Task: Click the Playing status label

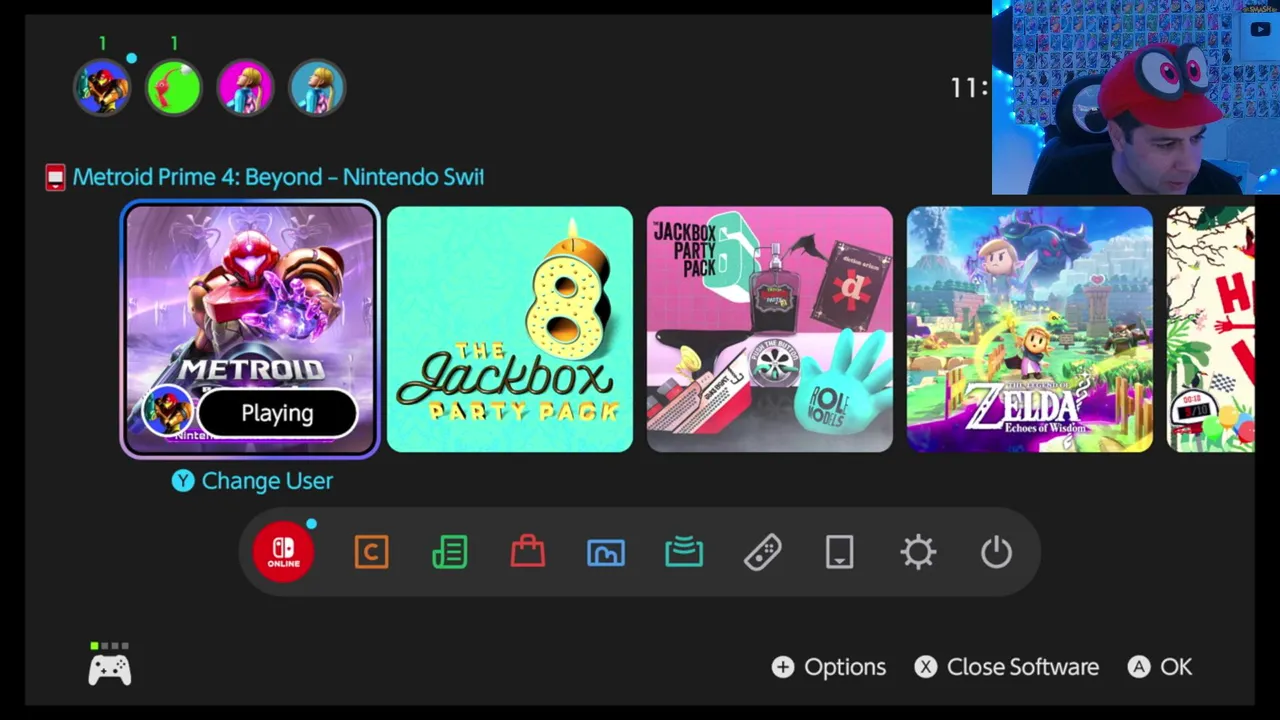Action: (277, 413)
